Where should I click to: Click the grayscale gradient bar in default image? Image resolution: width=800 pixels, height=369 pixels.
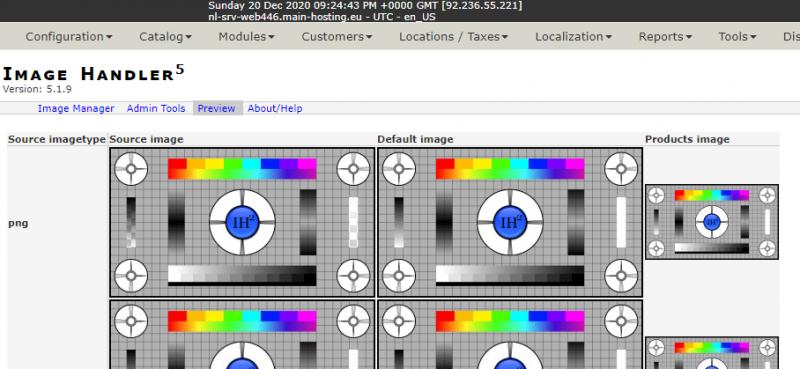(510, 275)
